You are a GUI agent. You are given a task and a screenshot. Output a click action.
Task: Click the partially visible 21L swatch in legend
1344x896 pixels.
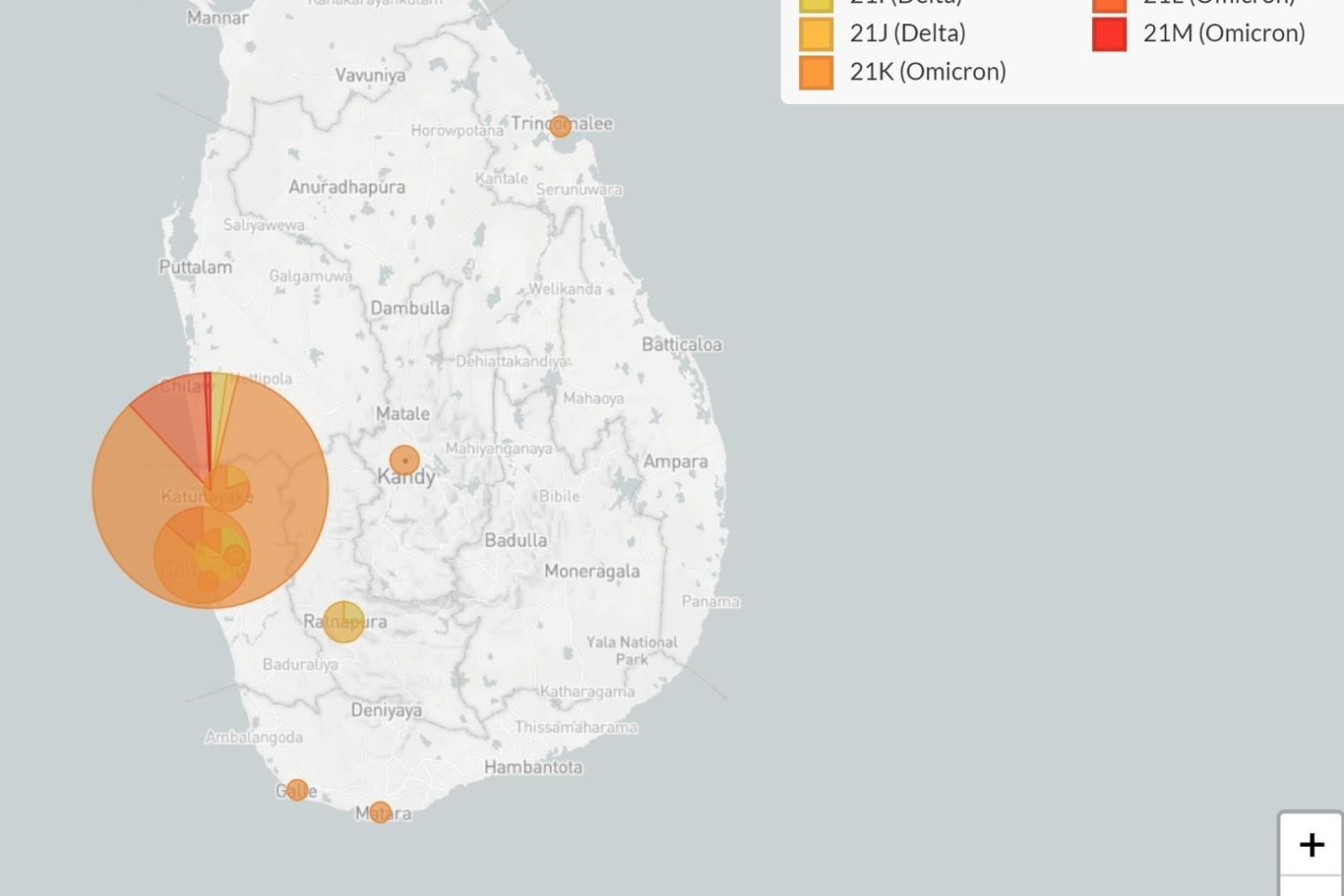tap(1108, 5)
